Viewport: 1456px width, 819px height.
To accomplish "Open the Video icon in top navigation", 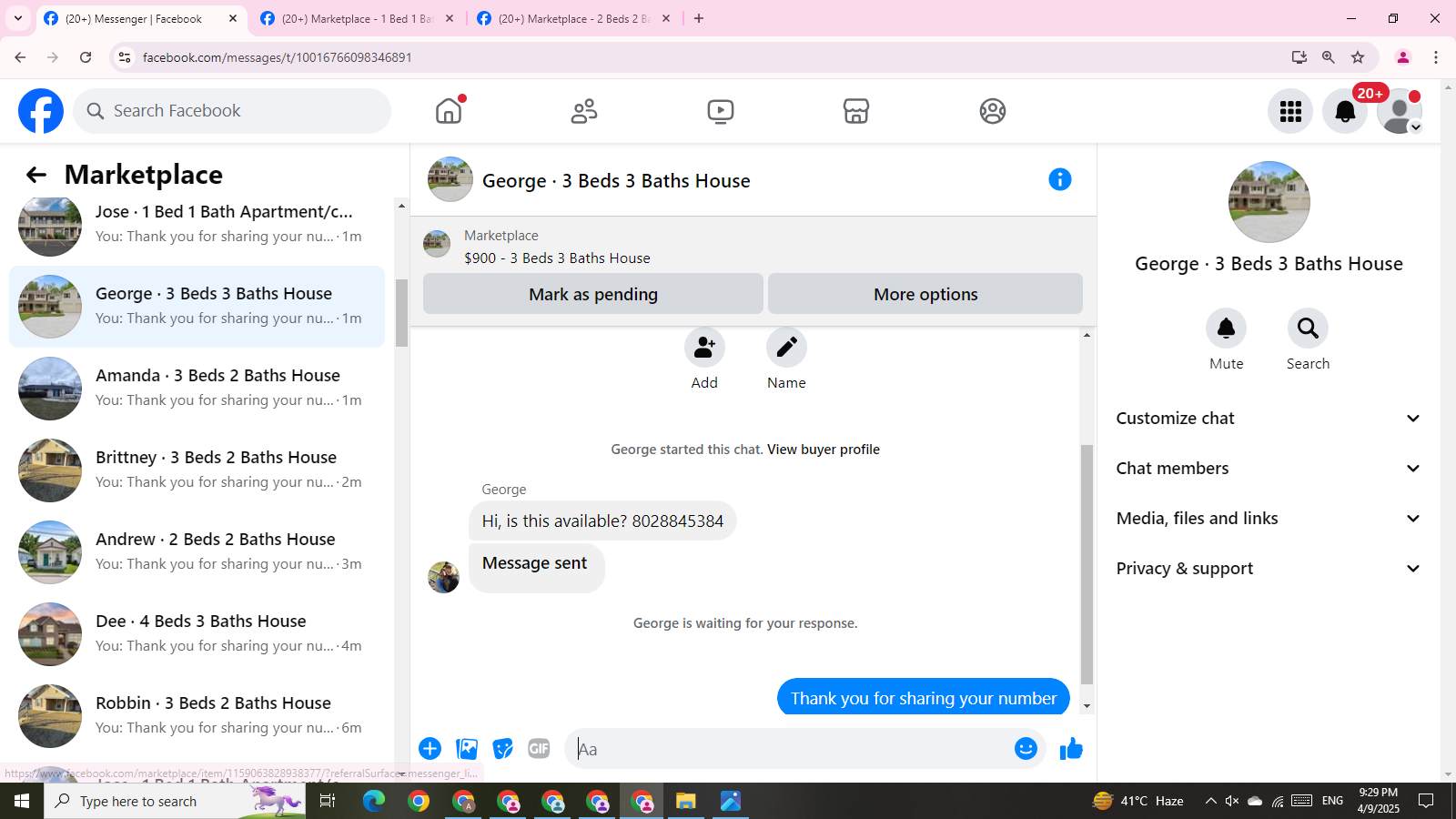I will pyautogui.click(x=721, y=111).
